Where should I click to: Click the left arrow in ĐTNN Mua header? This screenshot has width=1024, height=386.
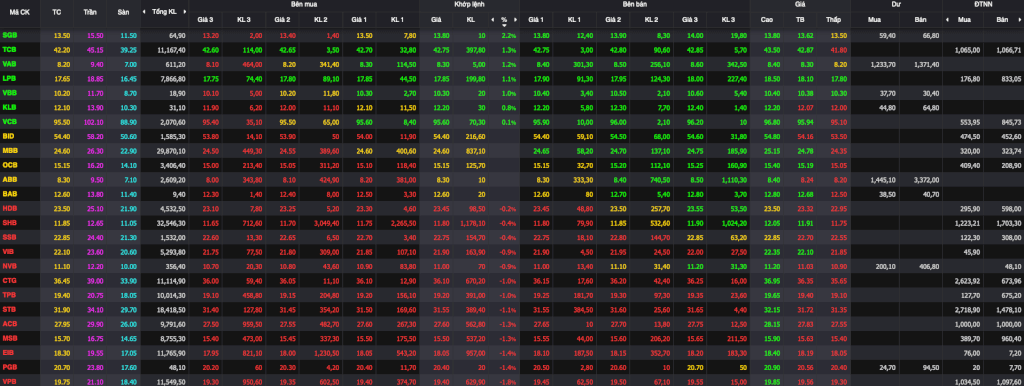point(948,20)
